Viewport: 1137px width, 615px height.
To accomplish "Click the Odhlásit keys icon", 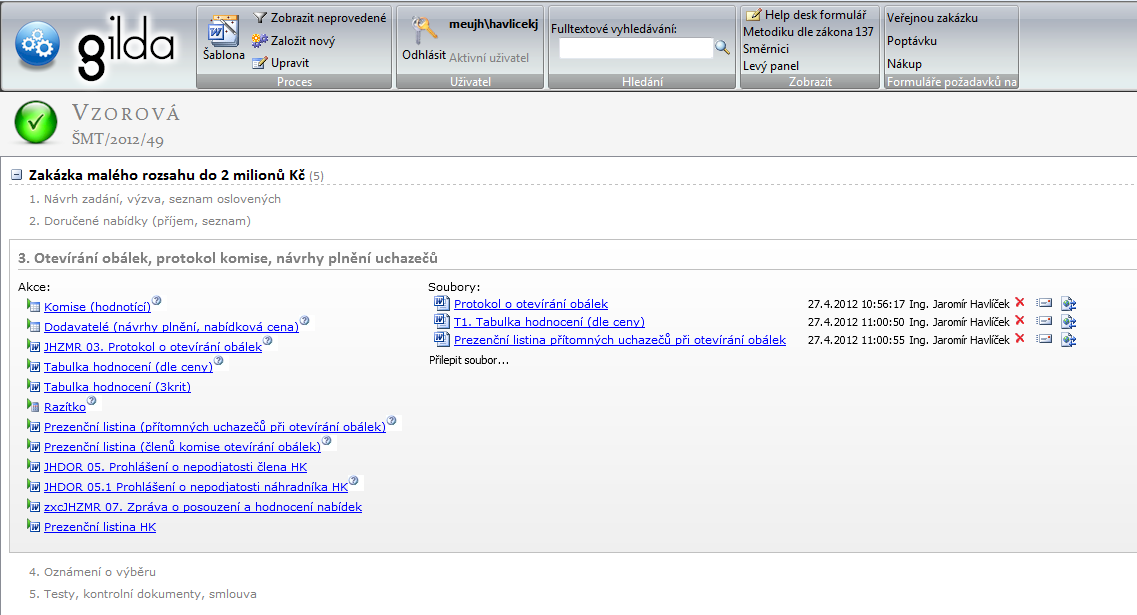I will [x=424, y=30].
